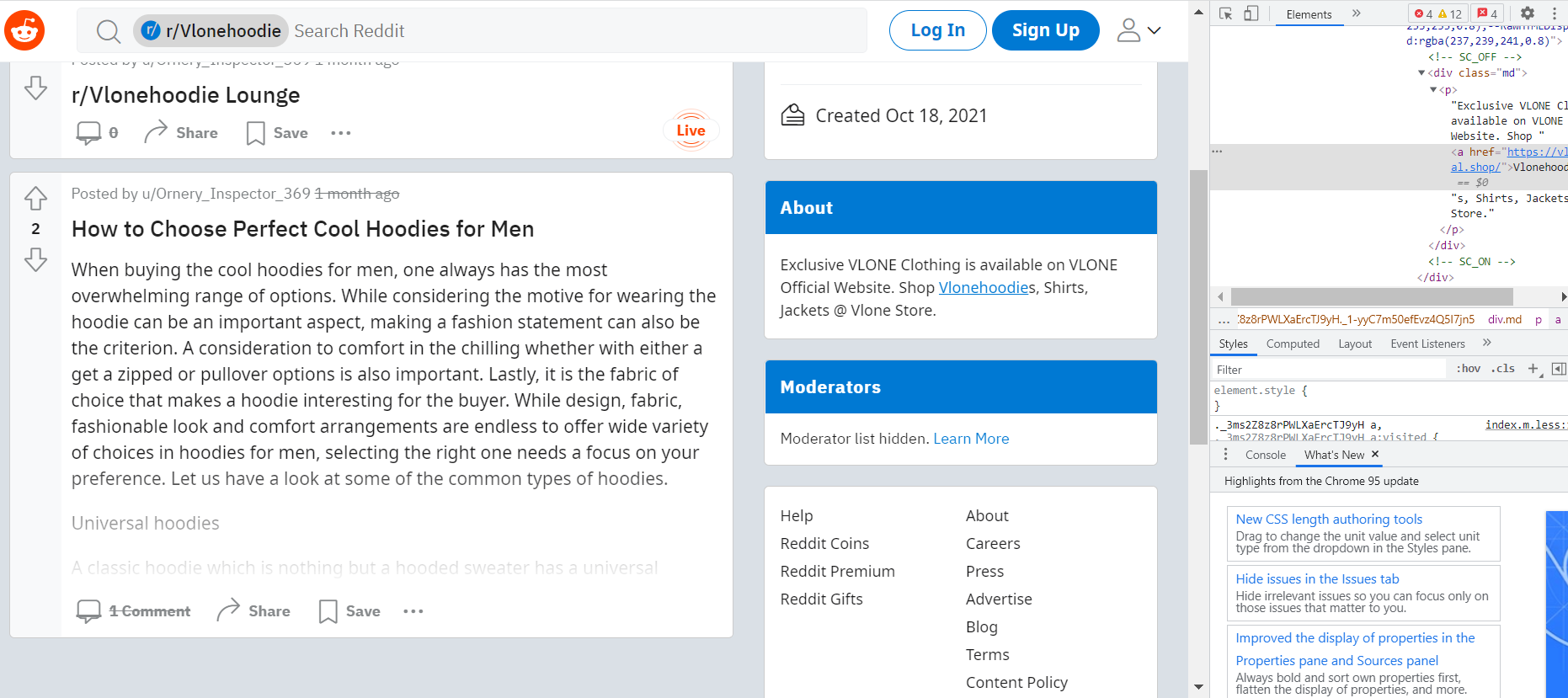This screenshot has width=1568, height=698.
Task: Open more options for the hoodies post
Action: click(413, 611)
